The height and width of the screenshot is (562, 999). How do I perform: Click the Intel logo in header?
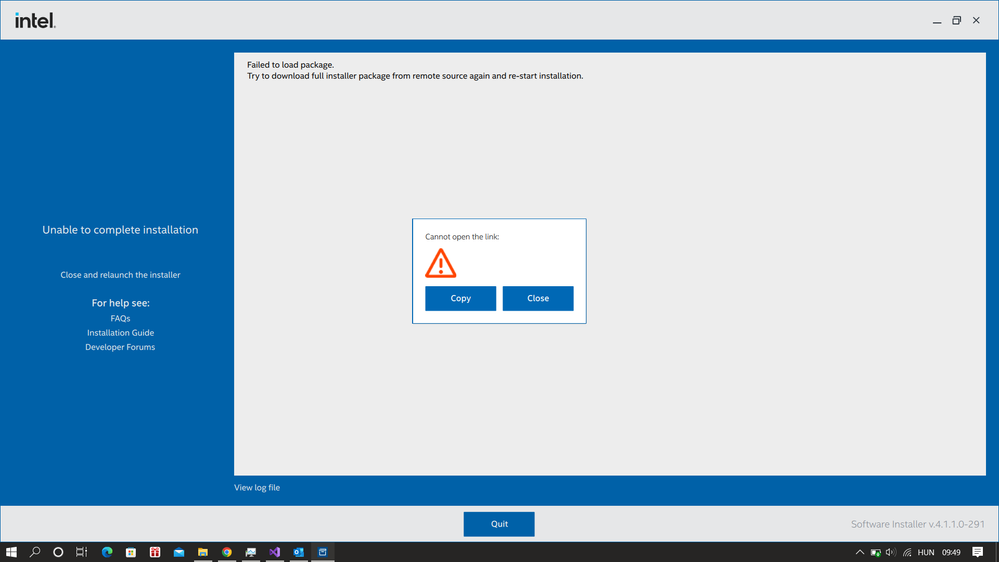pos(36,20)
